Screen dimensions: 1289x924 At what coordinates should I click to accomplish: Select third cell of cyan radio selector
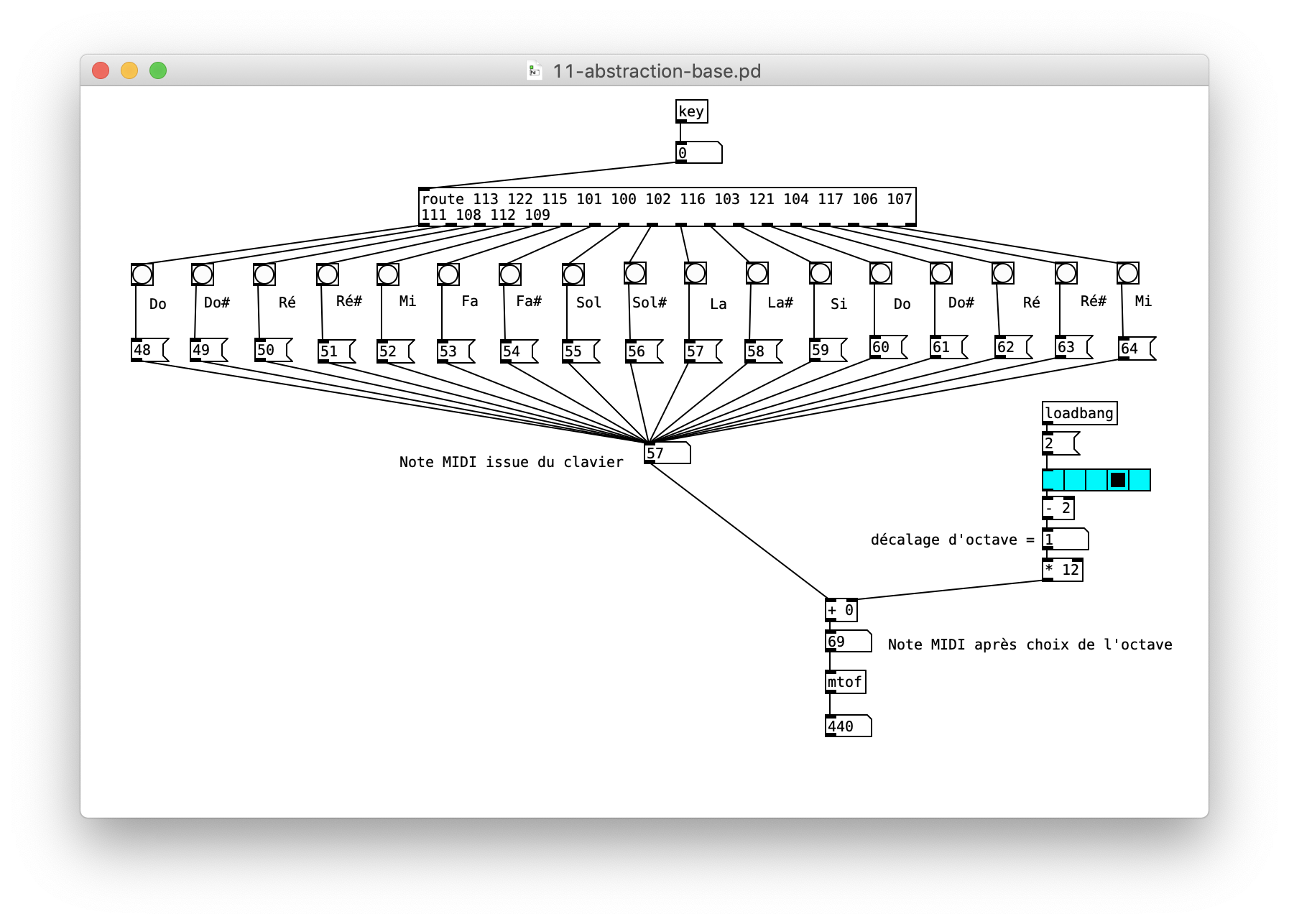1096,480
